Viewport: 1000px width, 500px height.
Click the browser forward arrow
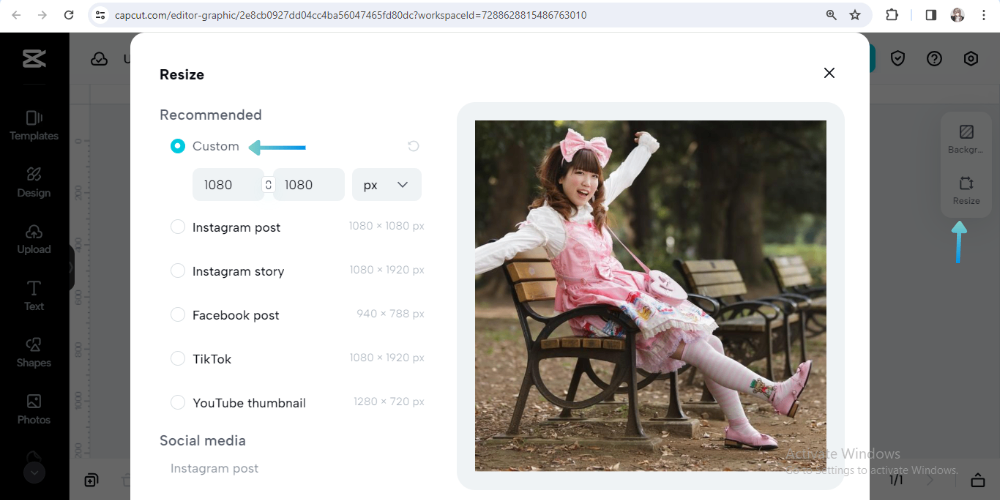[42, 15]
